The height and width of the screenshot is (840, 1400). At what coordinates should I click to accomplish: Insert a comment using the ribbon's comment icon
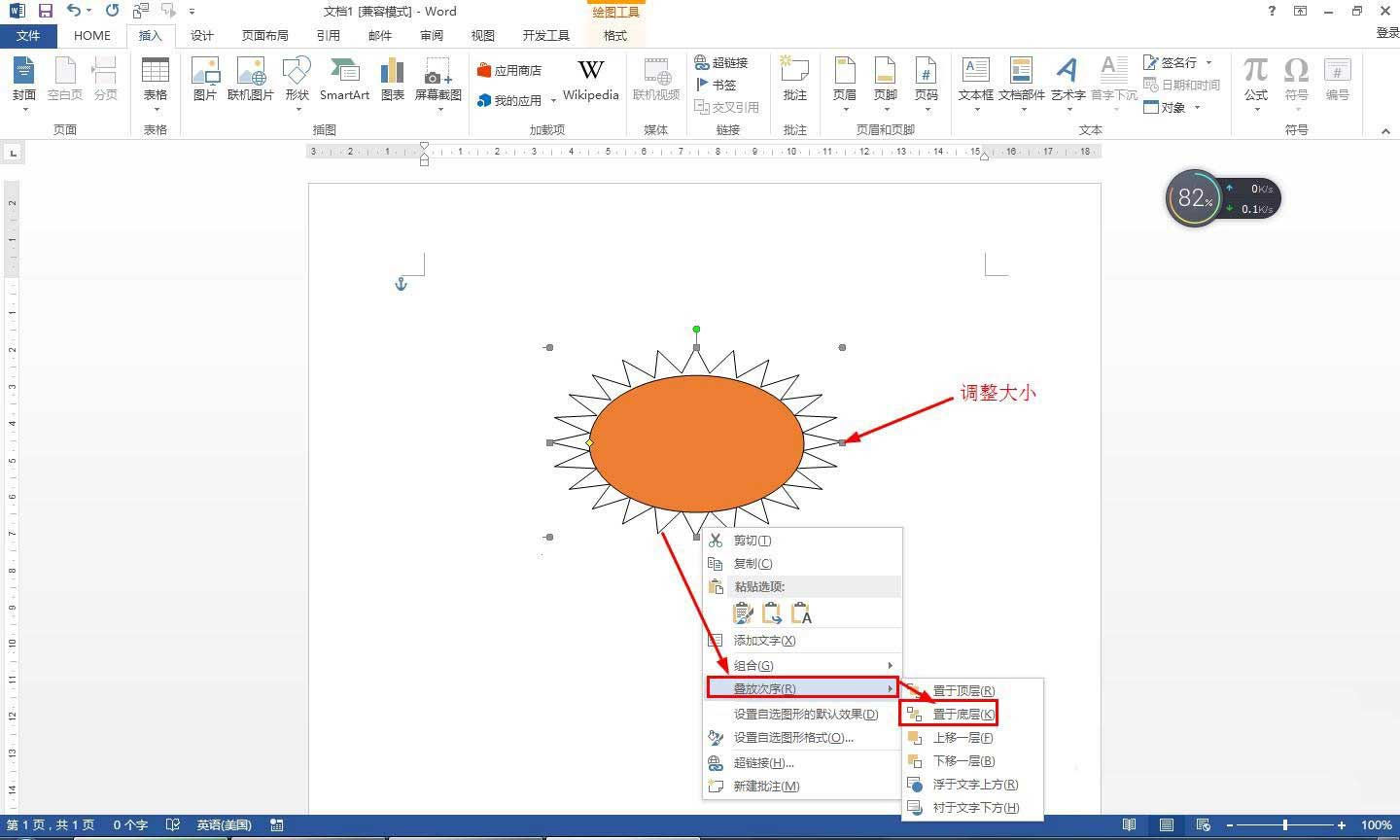[795, 79]
